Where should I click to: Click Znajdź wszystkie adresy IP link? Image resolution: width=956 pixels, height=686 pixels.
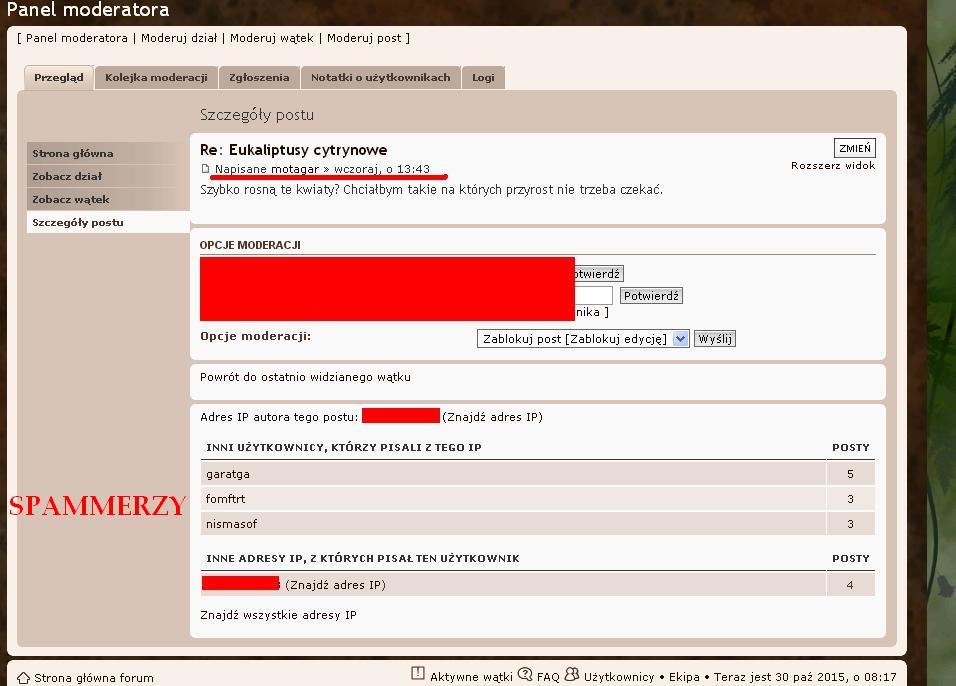[278, 615]
